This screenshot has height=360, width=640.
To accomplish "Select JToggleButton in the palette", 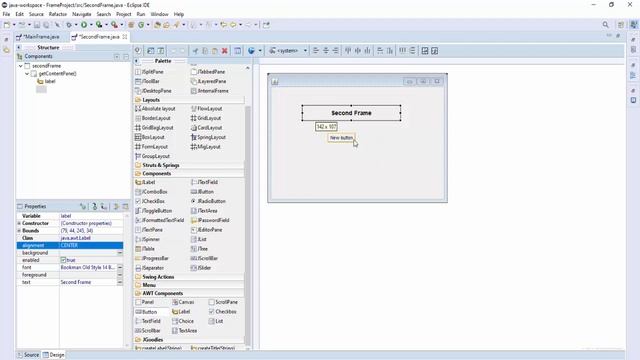I will pyautogui.click(x=153, y=211).
